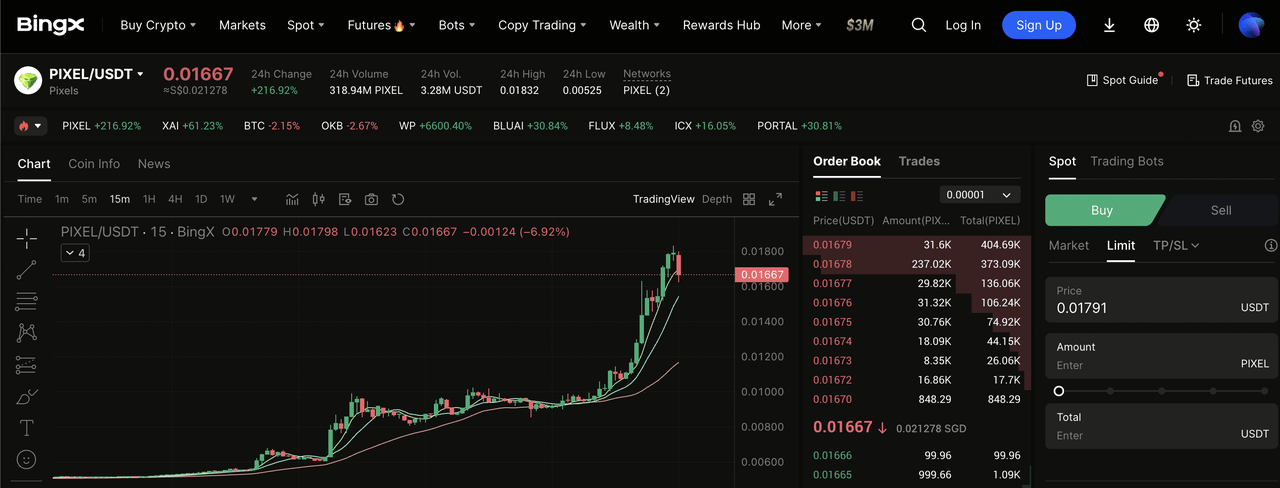Show bids-only order book view
Screen dimensions: 1280x488
(839, 195)
